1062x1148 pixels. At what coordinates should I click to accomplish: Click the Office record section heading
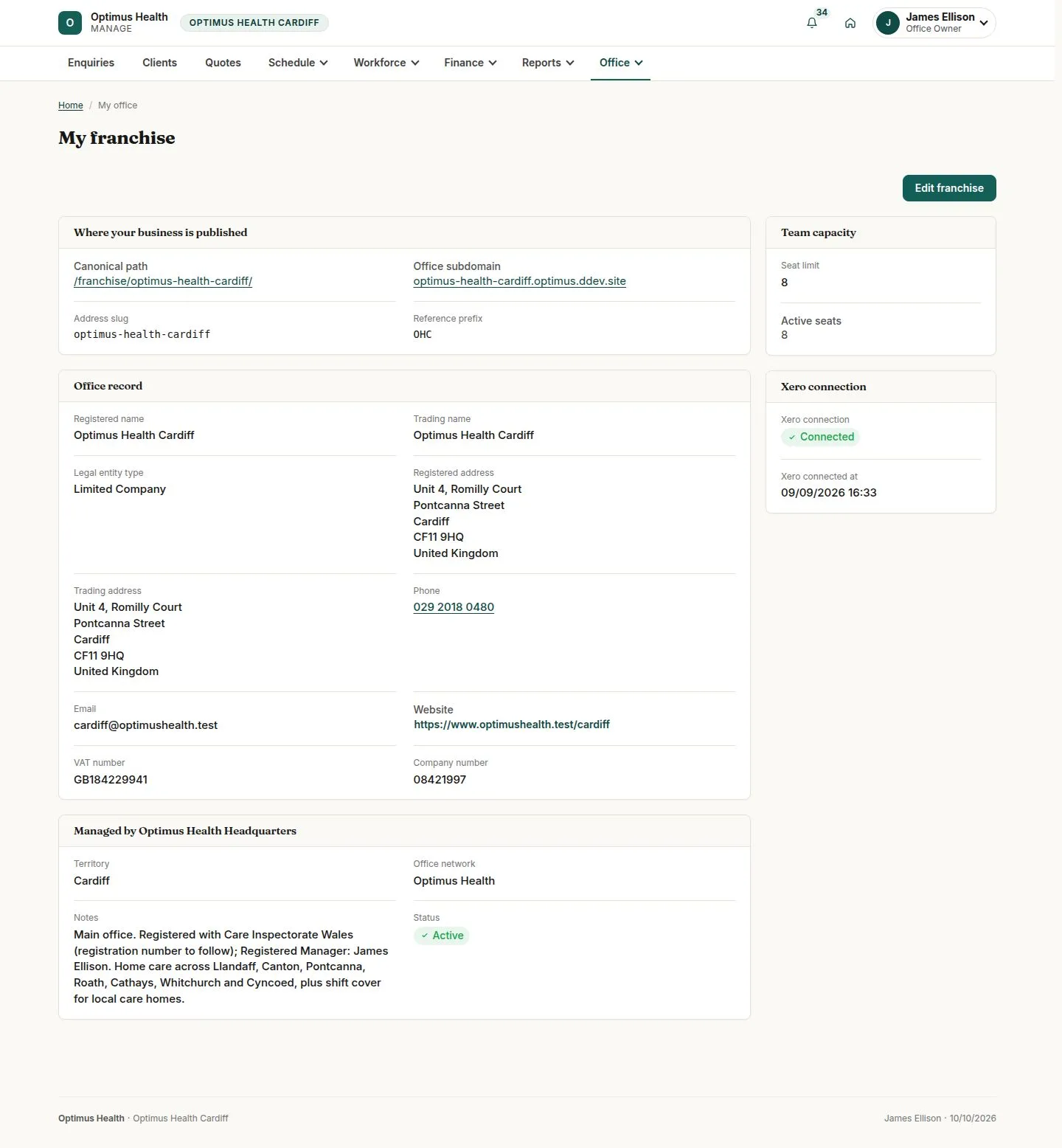coord(108,386)
